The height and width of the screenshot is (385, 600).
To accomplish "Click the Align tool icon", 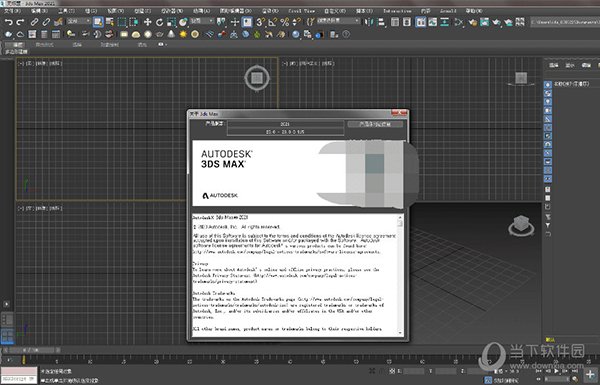I will coord(381,22).
